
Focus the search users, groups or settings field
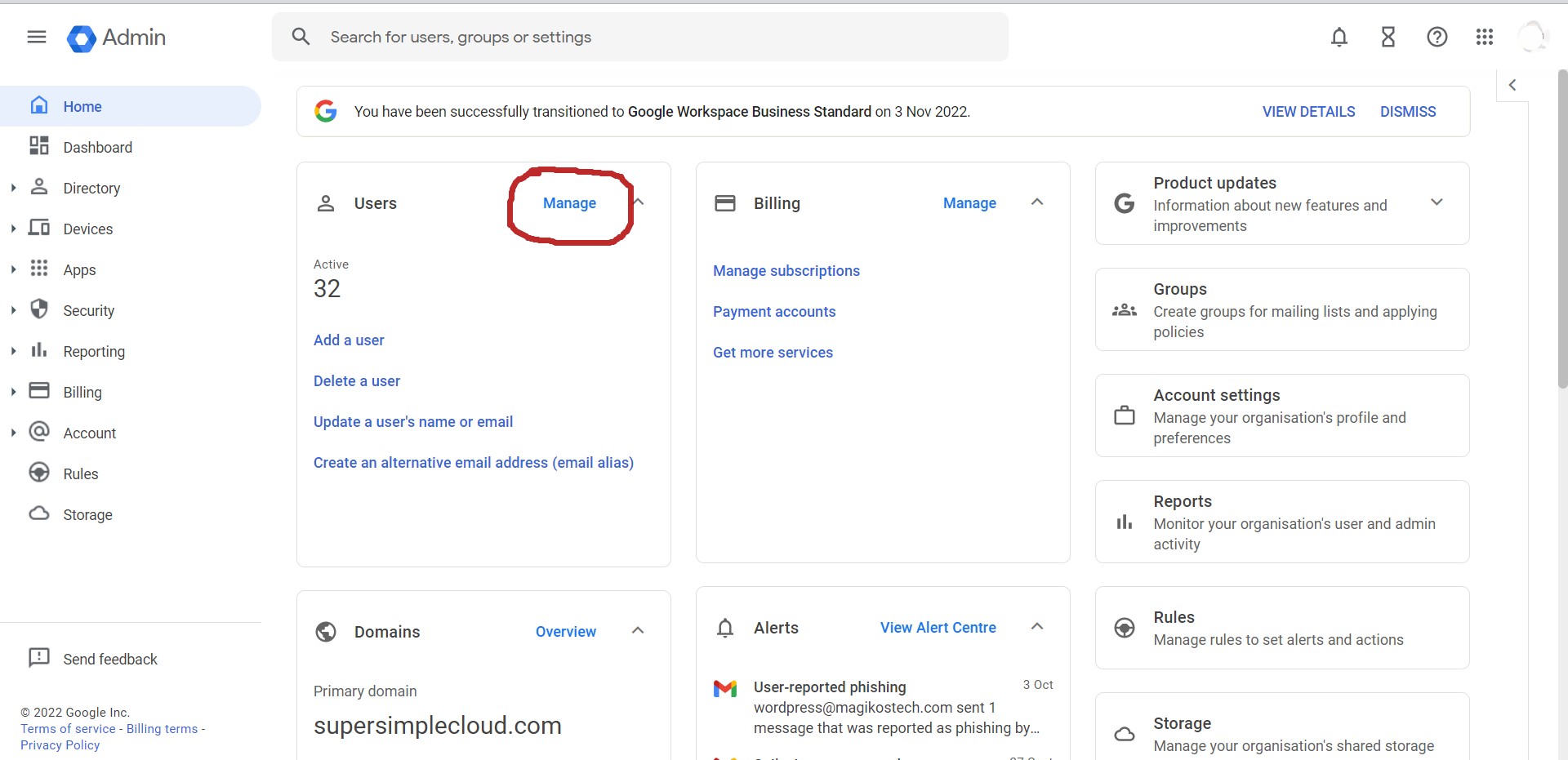coord(640,37)
